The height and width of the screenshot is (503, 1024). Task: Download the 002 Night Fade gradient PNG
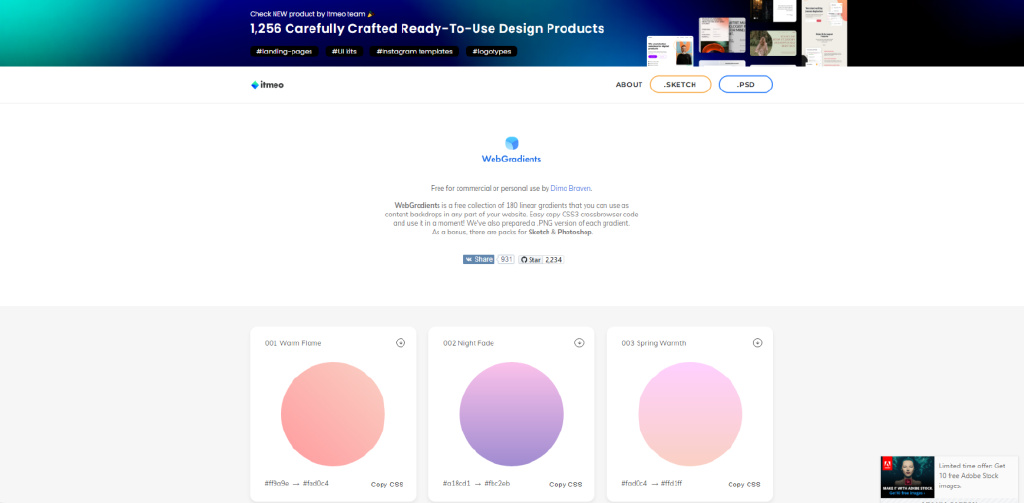click(x=579, y=343)
